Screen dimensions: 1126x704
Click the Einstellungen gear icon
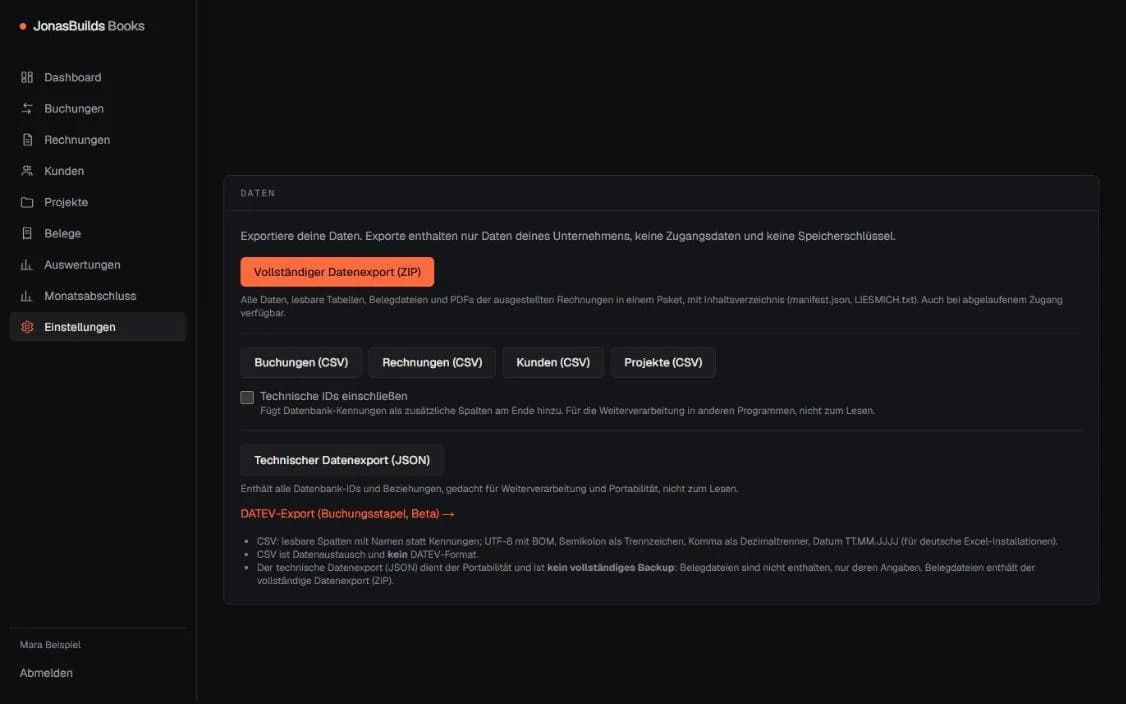click(x=27, y=327)
